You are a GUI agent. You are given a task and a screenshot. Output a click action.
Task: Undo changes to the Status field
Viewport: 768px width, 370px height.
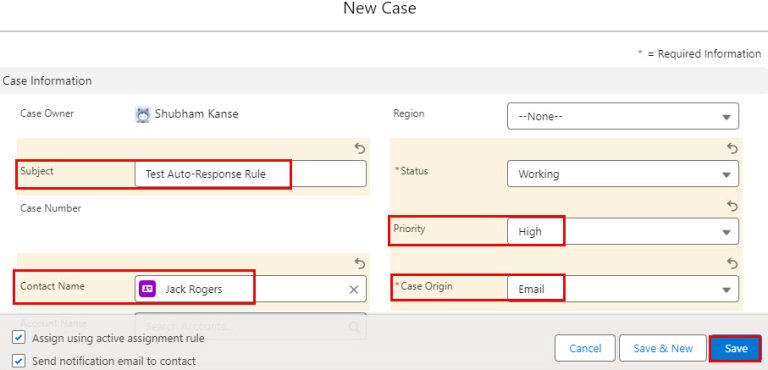pyautogui.click(x=732, y=148)
